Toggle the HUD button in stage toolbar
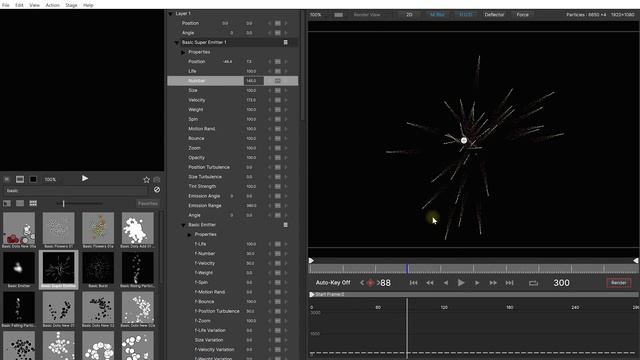The width and height of the screenshot is (640, 360). (465, 15)
